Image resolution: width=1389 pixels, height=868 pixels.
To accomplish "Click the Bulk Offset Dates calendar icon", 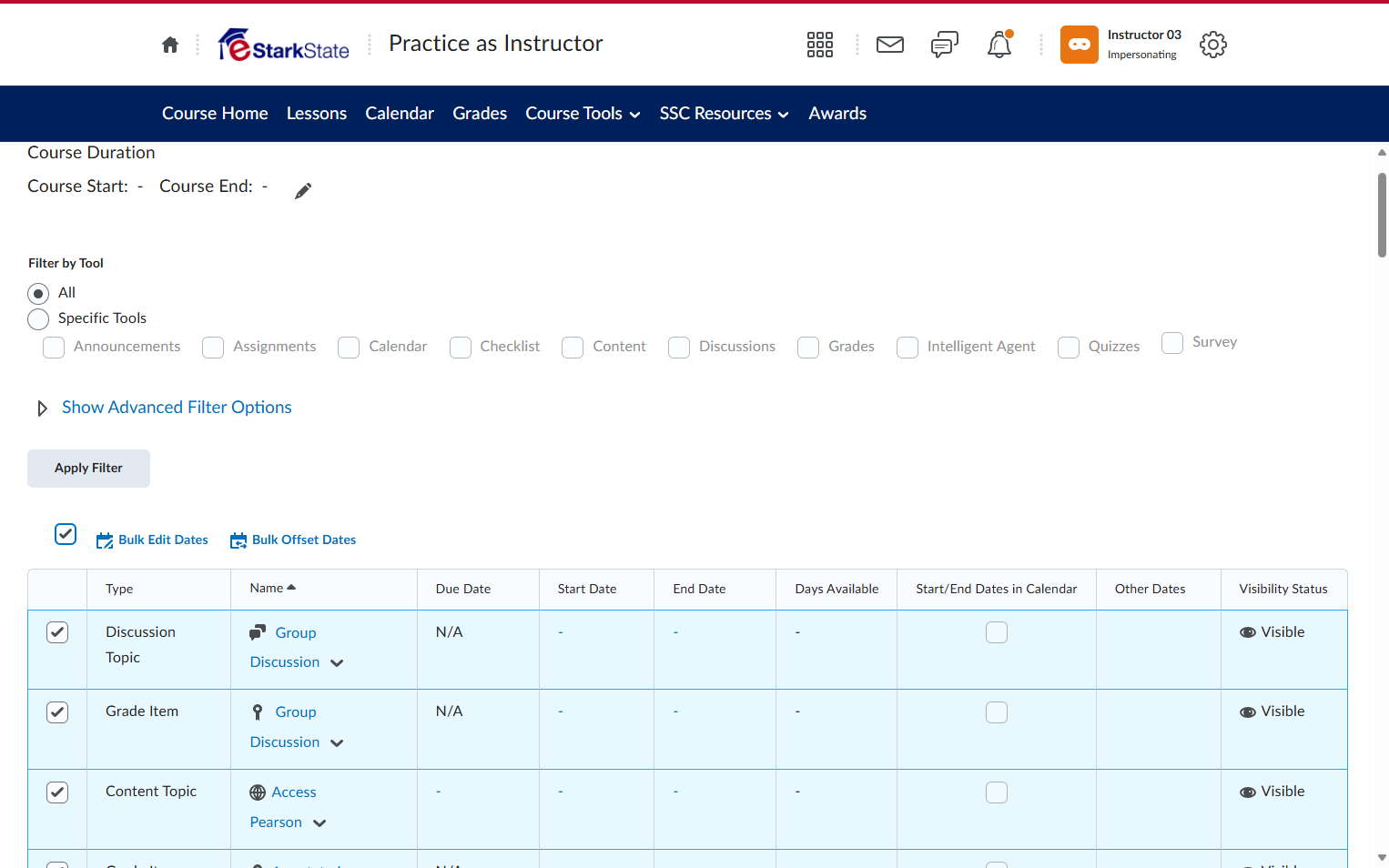I will point(238,540).
